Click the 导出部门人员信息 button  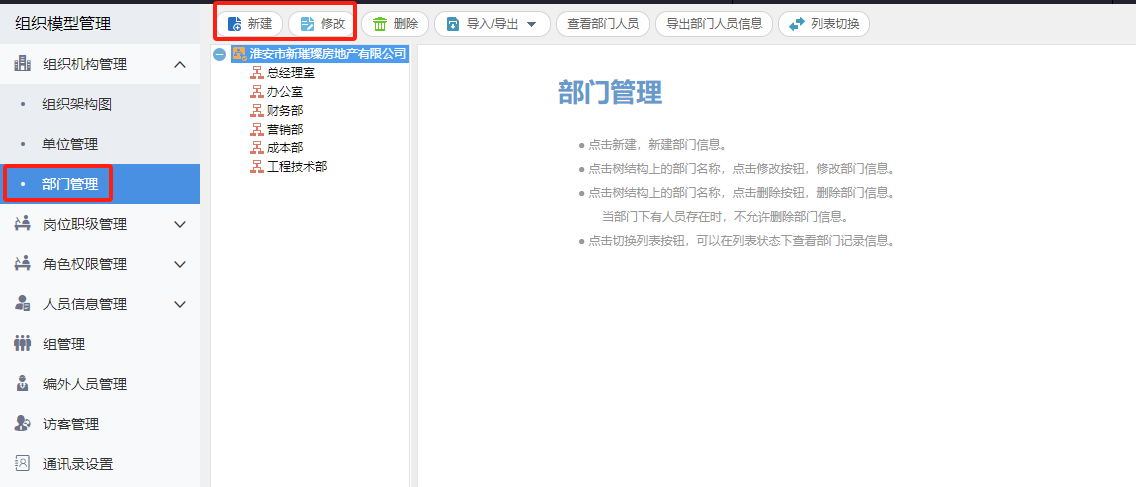pos(713,24)
